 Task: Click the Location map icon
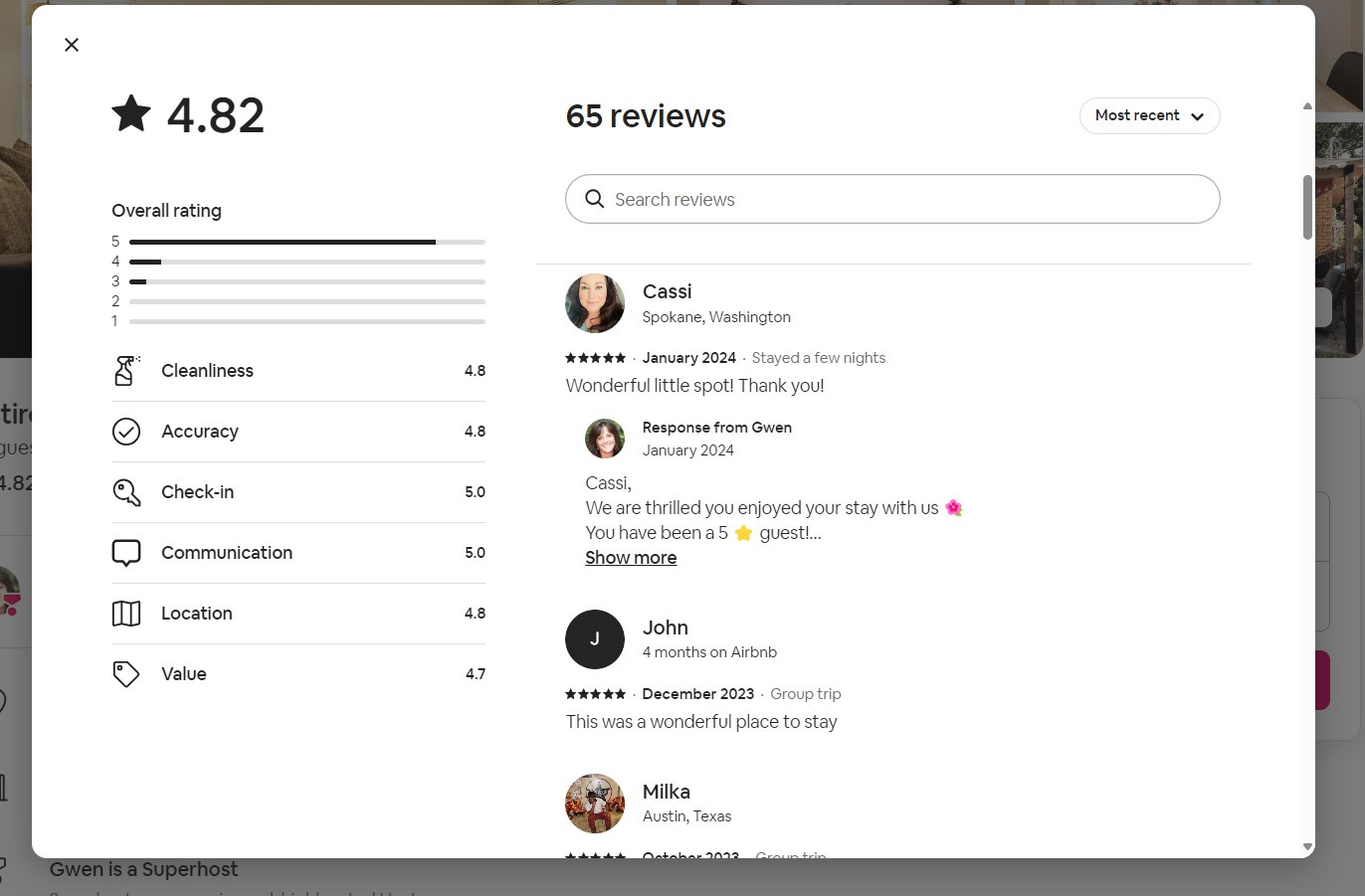coord(126,614)
